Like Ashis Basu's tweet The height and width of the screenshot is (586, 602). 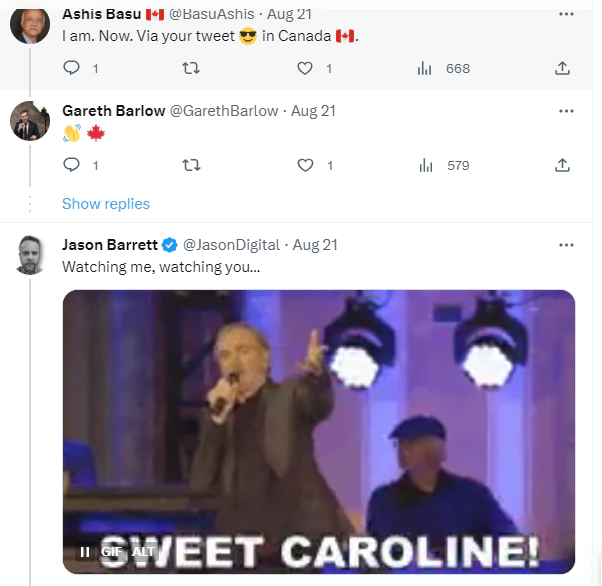pos(306,68)
